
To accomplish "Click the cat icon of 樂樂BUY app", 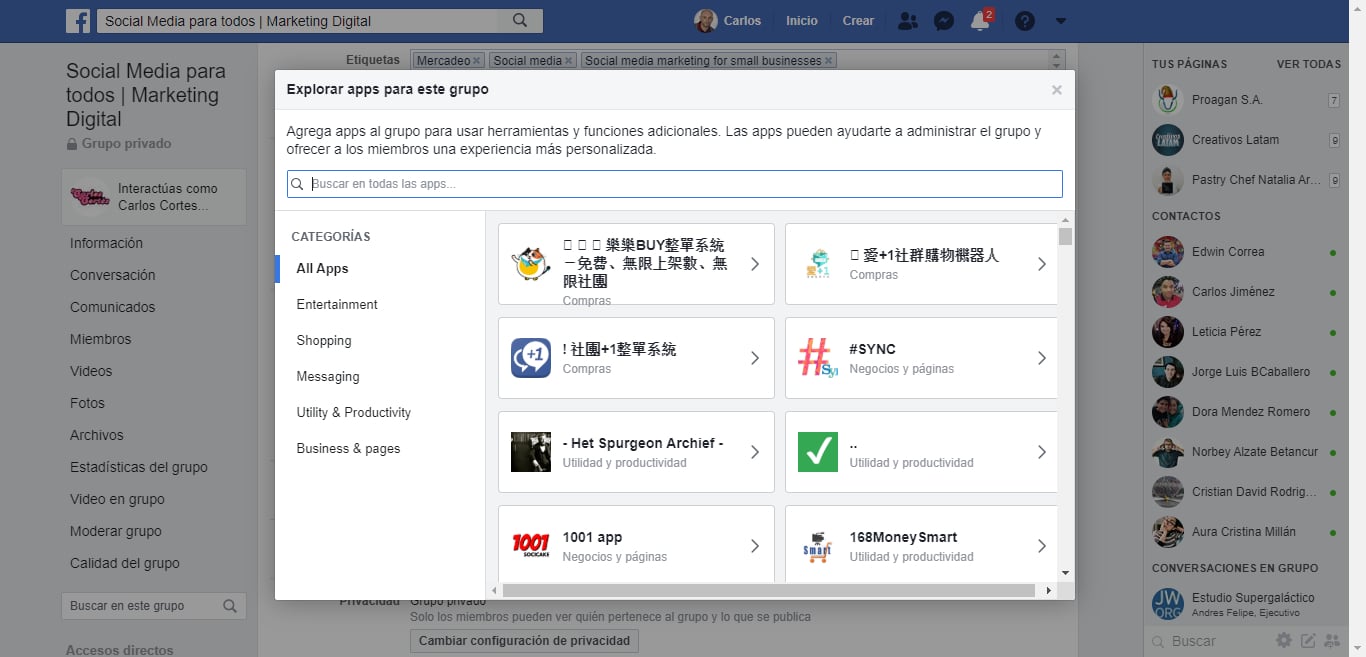I will click(x=531, y=264).
